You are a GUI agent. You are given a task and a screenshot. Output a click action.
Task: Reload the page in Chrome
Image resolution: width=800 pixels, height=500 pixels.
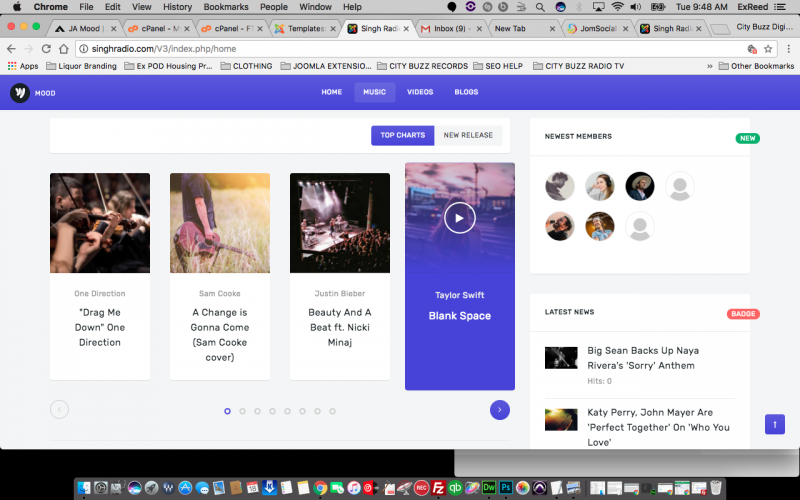(46, 49)
